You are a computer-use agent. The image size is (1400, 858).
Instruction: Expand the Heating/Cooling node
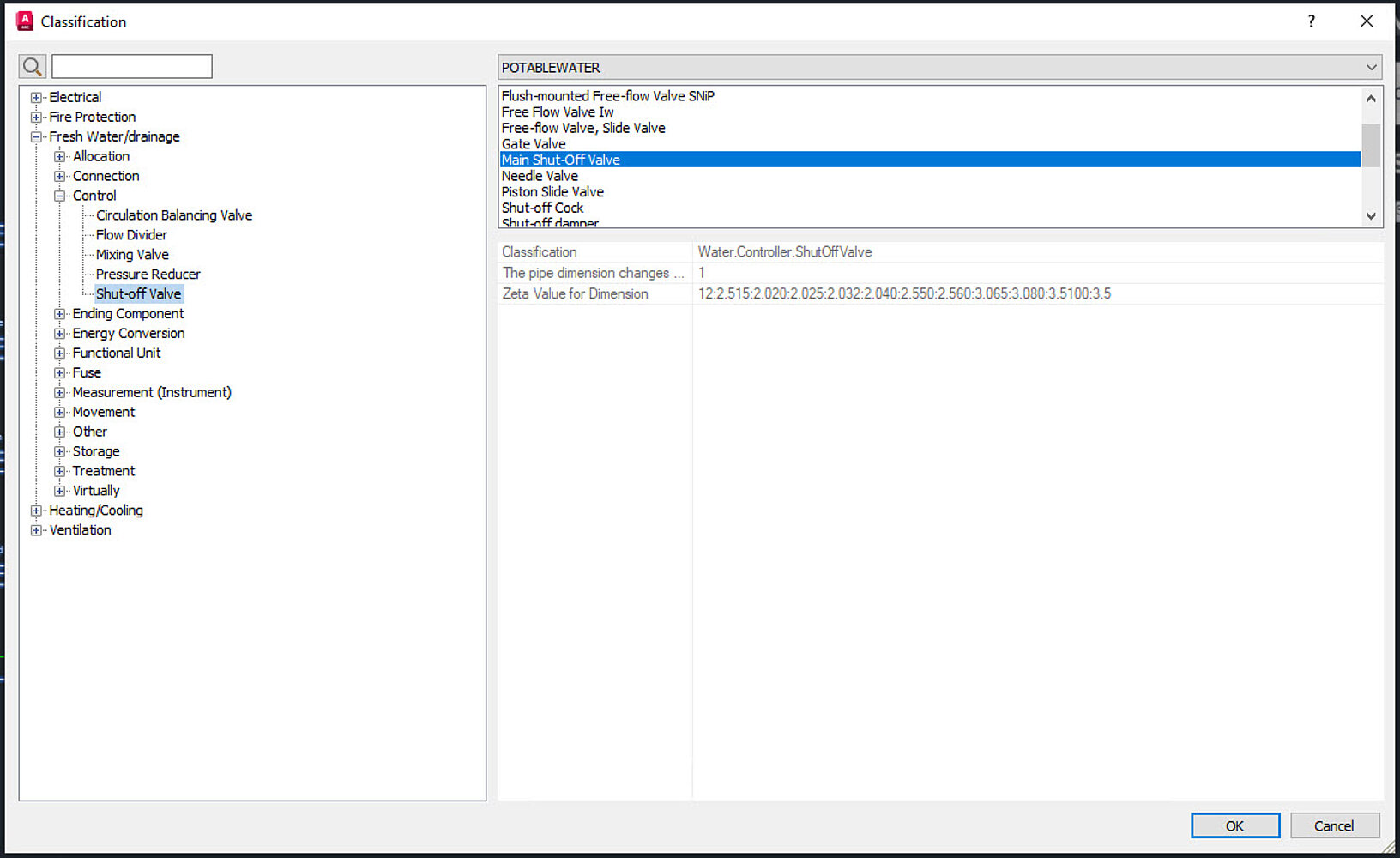coord(36,511)
